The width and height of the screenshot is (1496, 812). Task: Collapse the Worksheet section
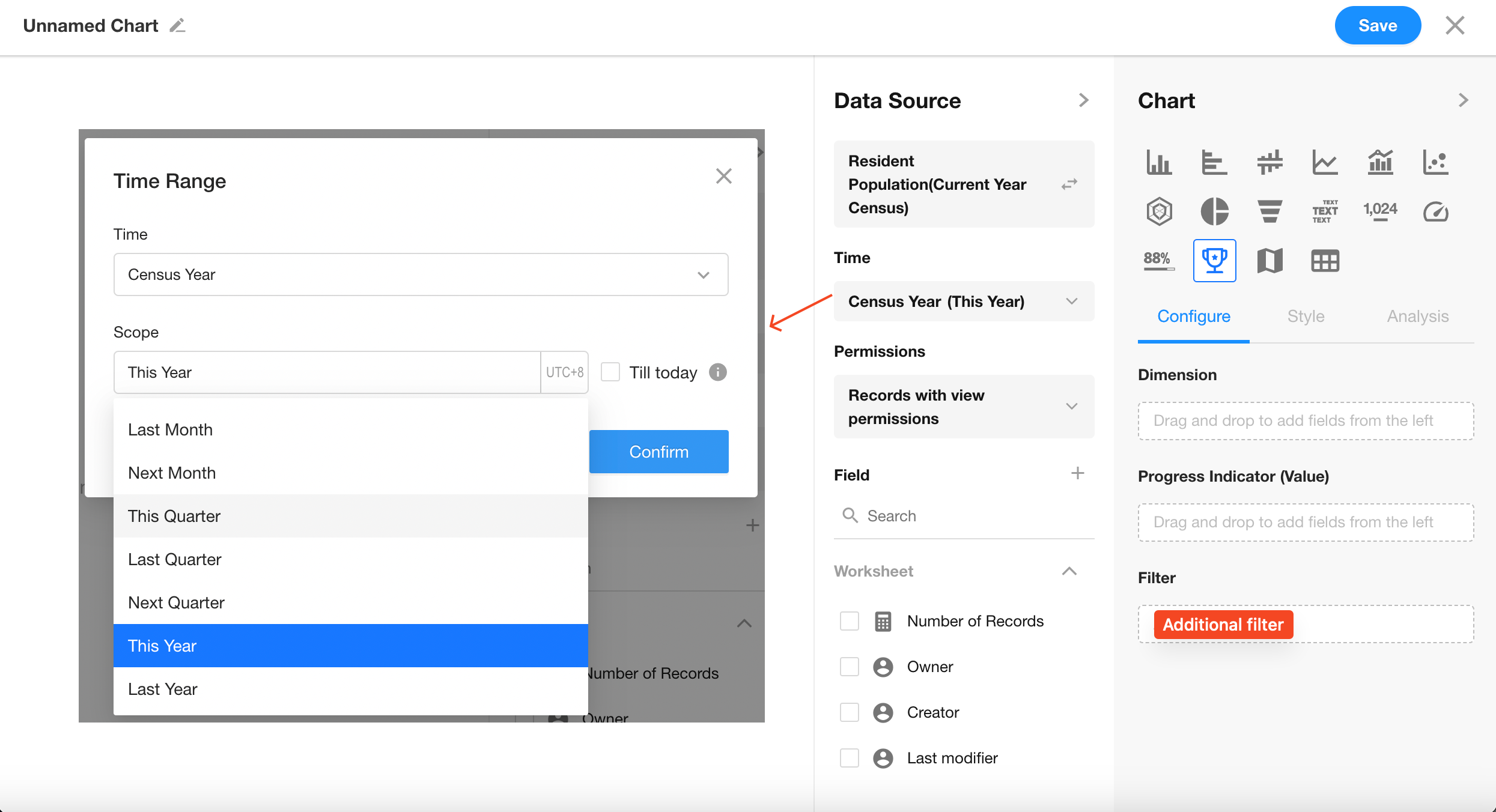point(1069,571)
